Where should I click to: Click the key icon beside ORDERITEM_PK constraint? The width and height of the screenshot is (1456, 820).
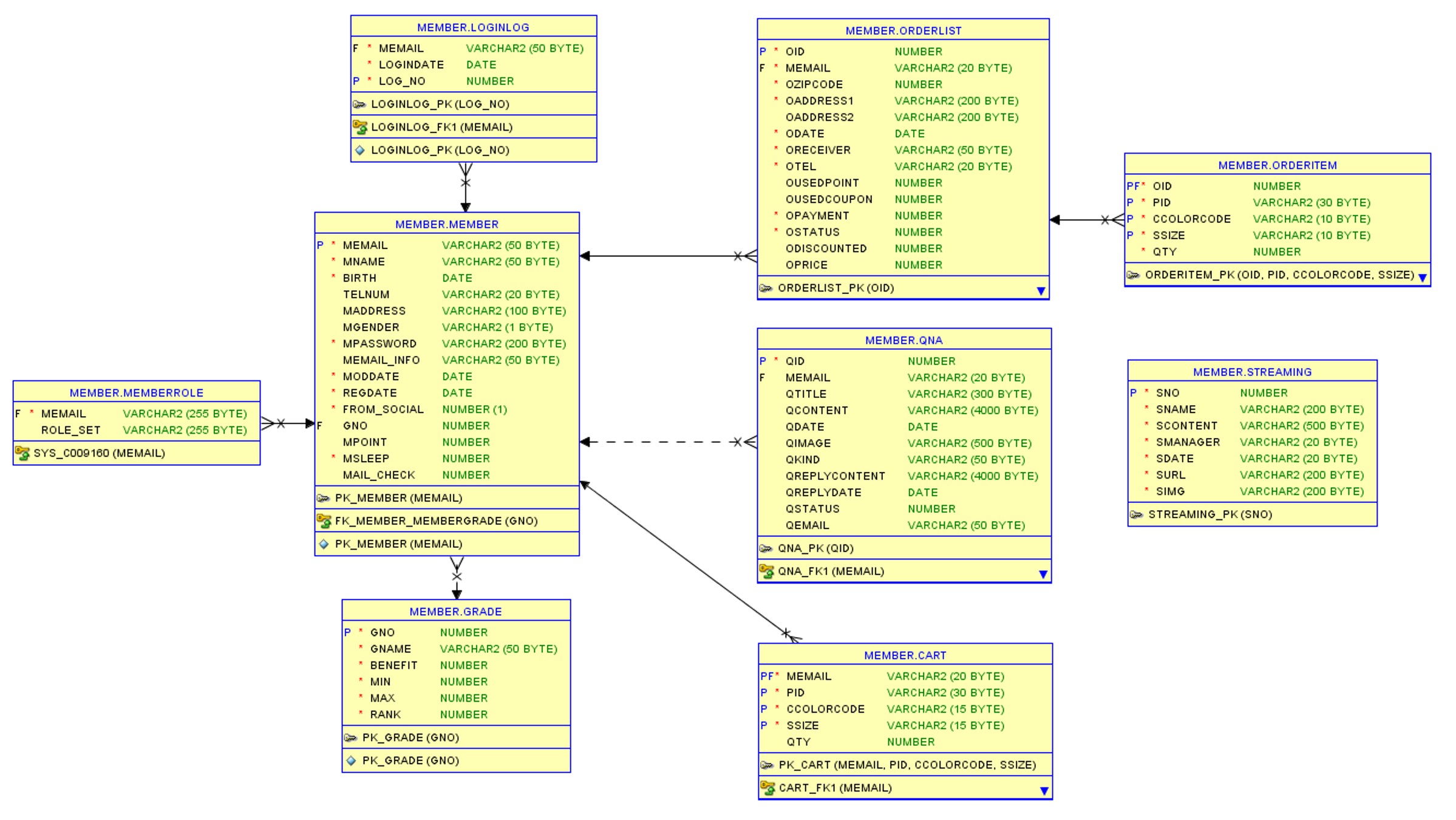1133,275
